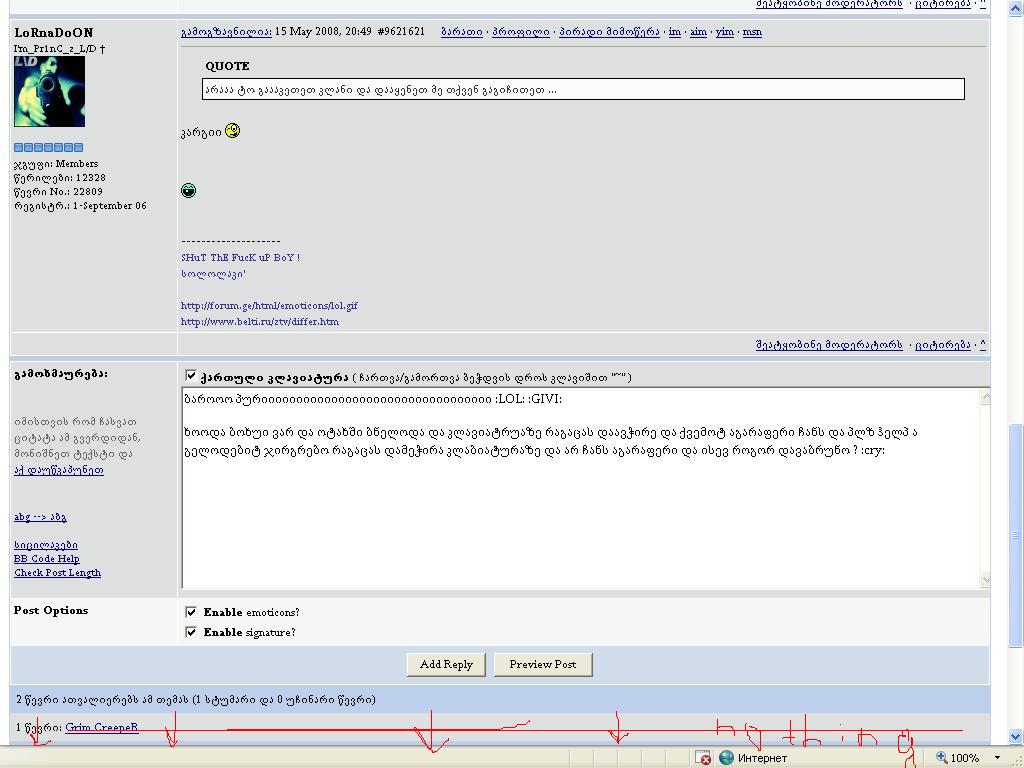Click the textarea scrollbar up arrow
This screenshot has height=768, width=1024.
point(985,396)
